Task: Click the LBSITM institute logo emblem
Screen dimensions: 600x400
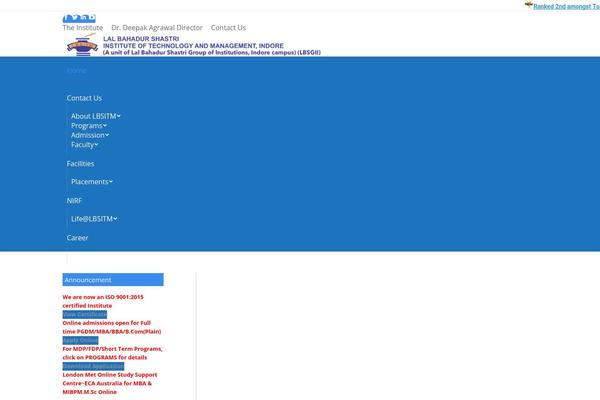Action: click(82, 45)
